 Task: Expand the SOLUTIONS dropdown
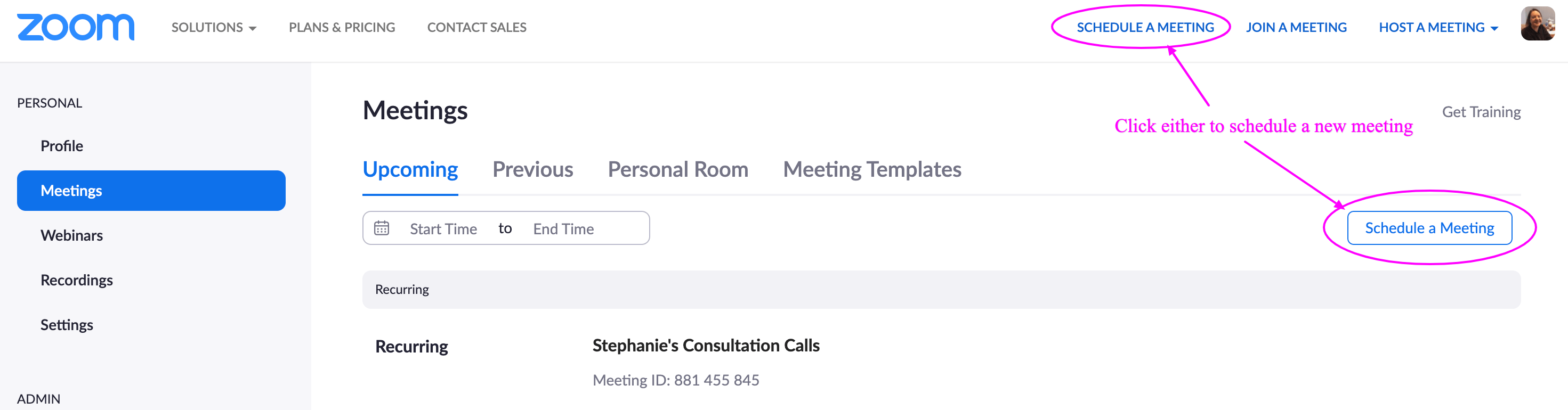[x=213, y=27]
